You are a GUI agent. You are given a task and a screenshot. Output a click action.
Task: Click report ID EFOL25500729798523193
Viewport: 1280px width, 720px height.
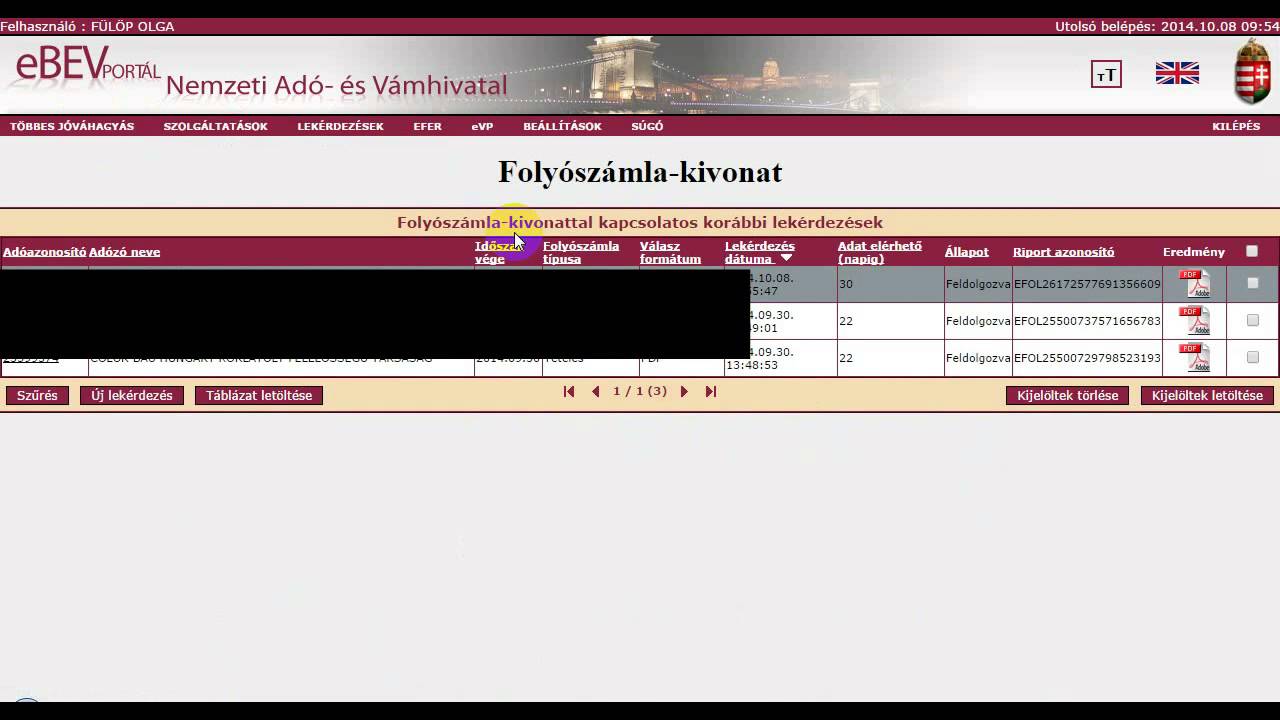click(x=1087, y=358)
